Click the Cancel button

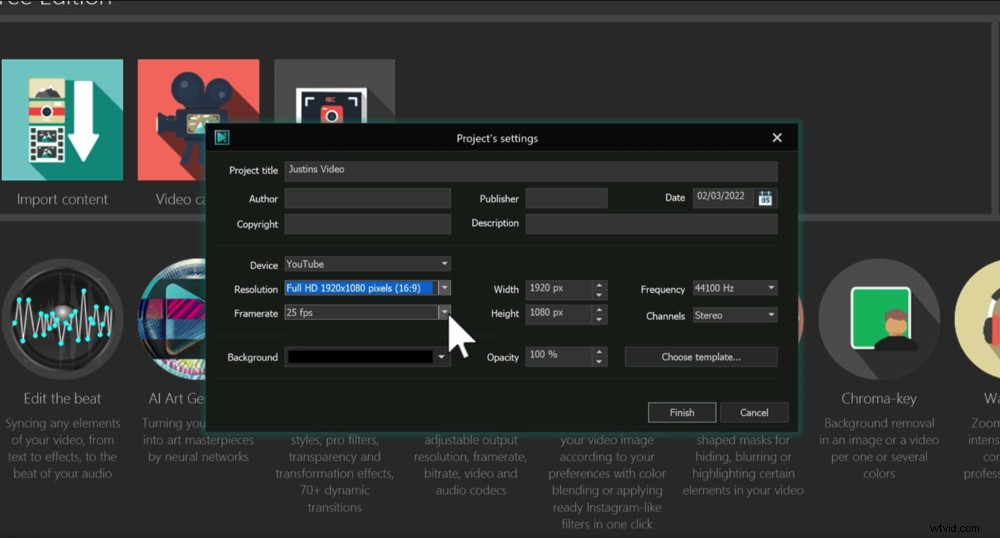coord(754,412)
